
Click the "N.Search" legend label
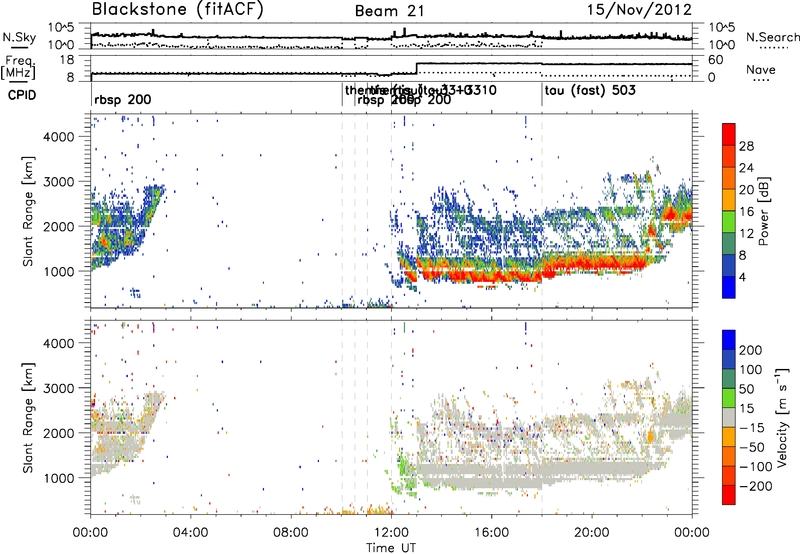coord(772,37)
